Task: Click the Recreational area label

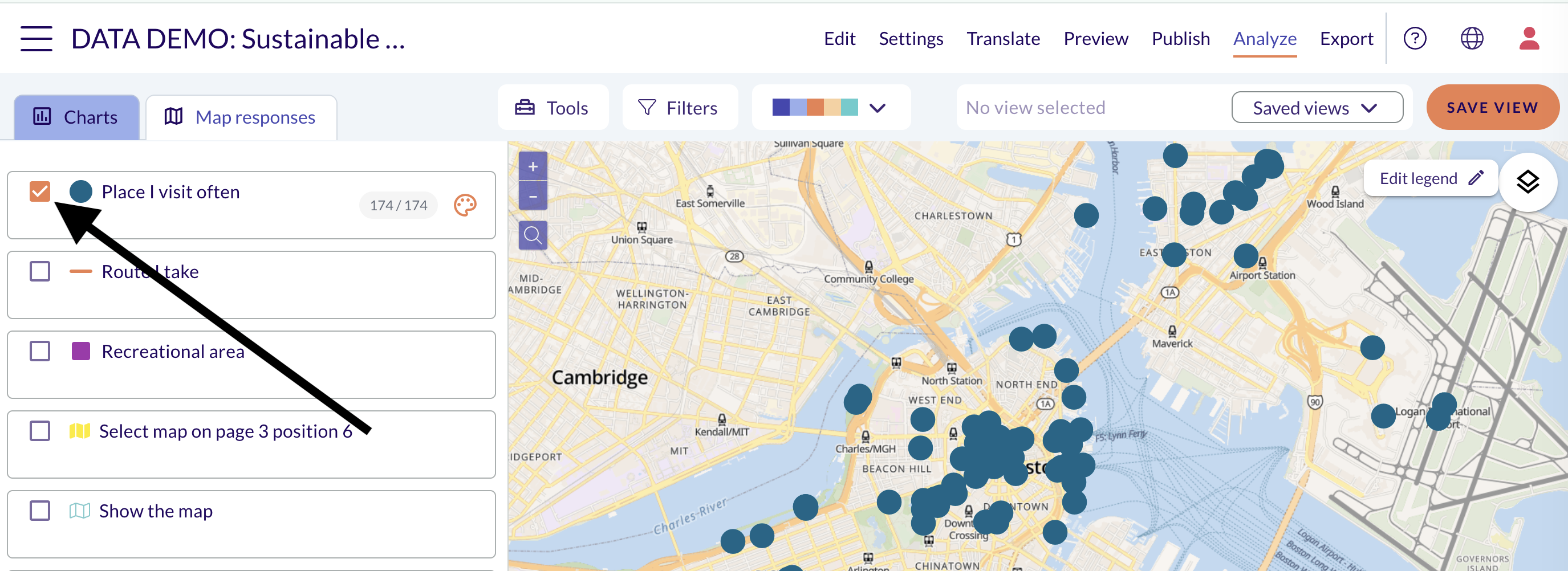Action: pos(173,352)
